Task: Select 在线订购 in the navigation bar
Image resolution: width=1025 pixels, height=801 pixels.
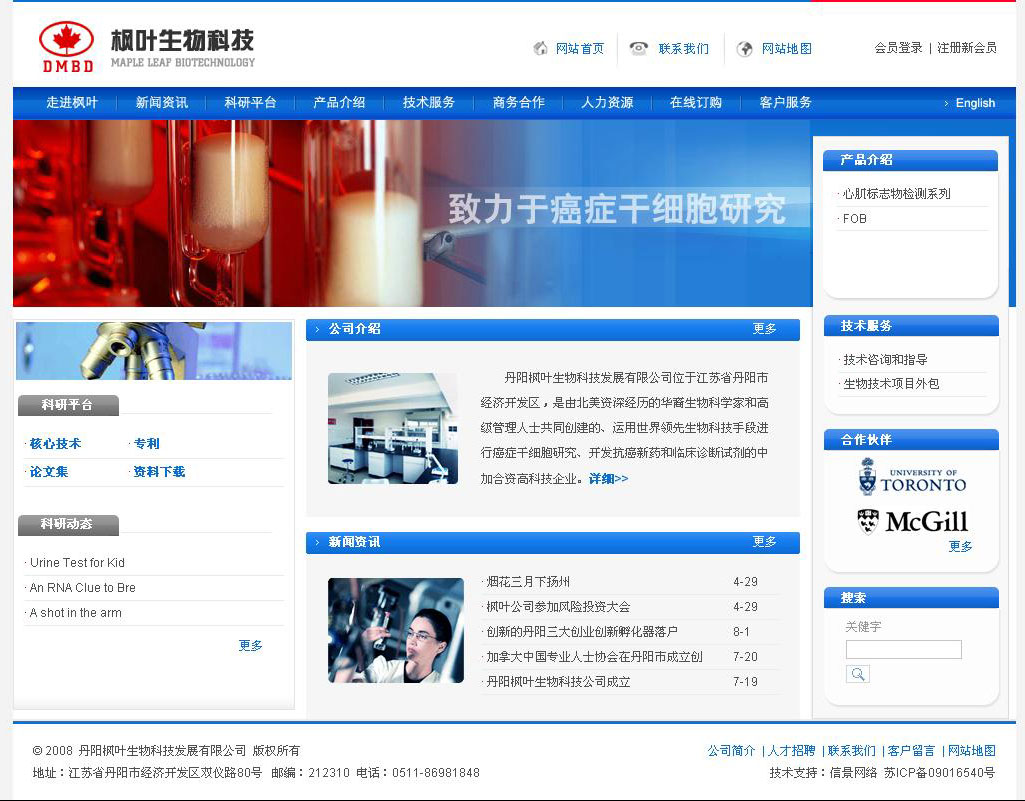Action: pyautogui.click(x=696, y=103)
